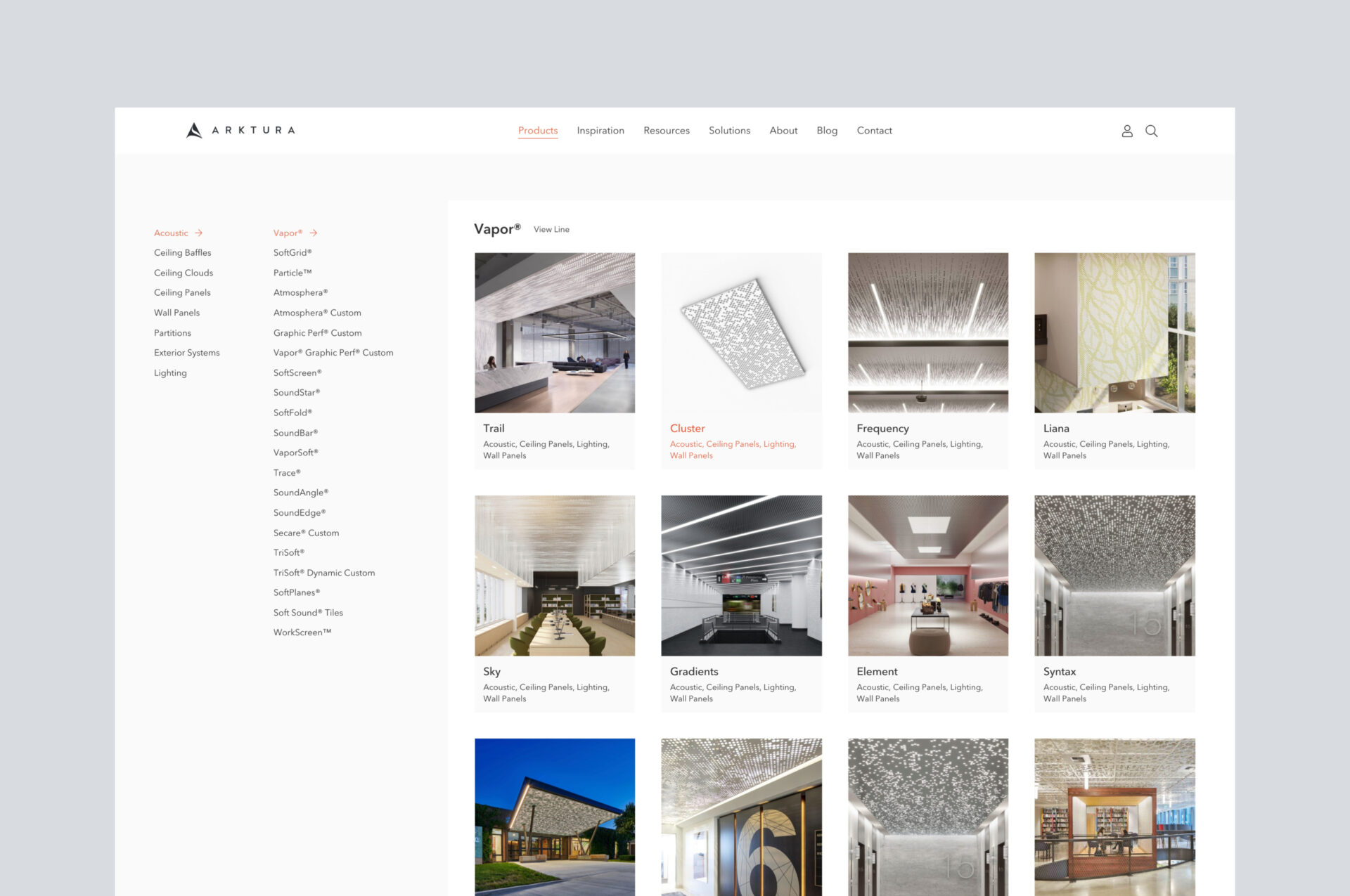Click the Frequency product title
The width and height of the screenshot is (1350, 896).
[x=882, y=429]
